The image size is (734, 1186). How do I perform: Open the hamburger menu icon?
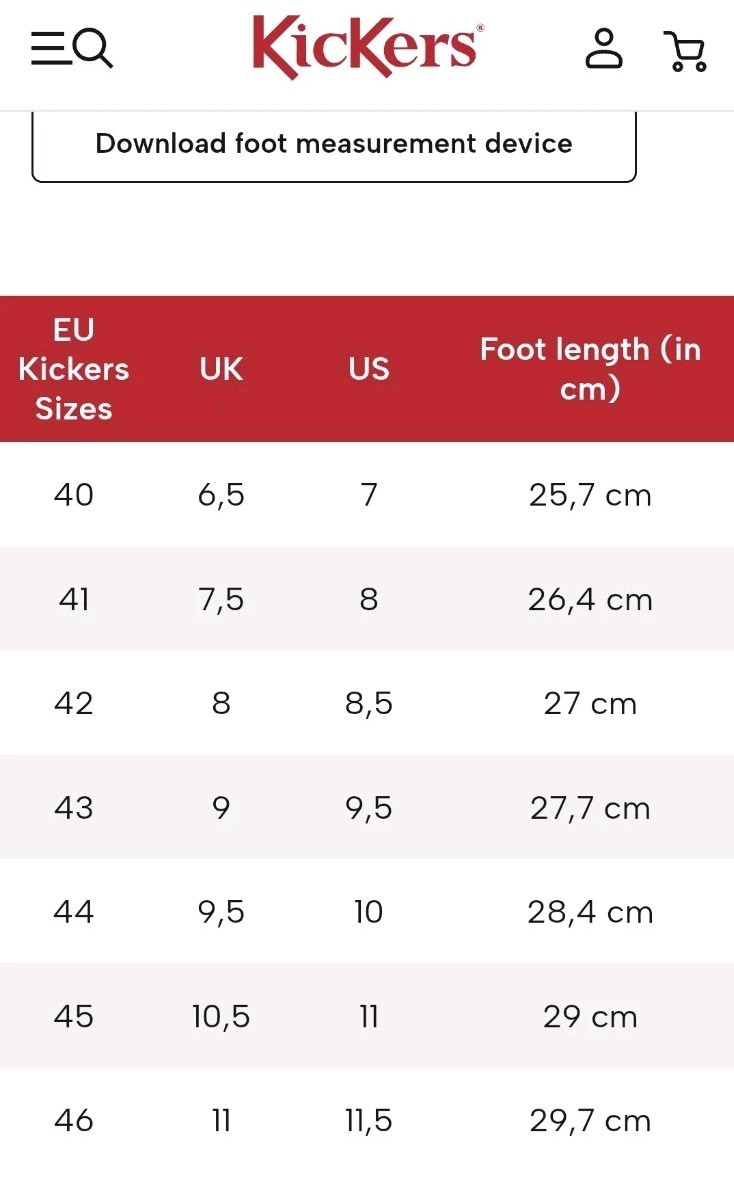pos(50,48)
